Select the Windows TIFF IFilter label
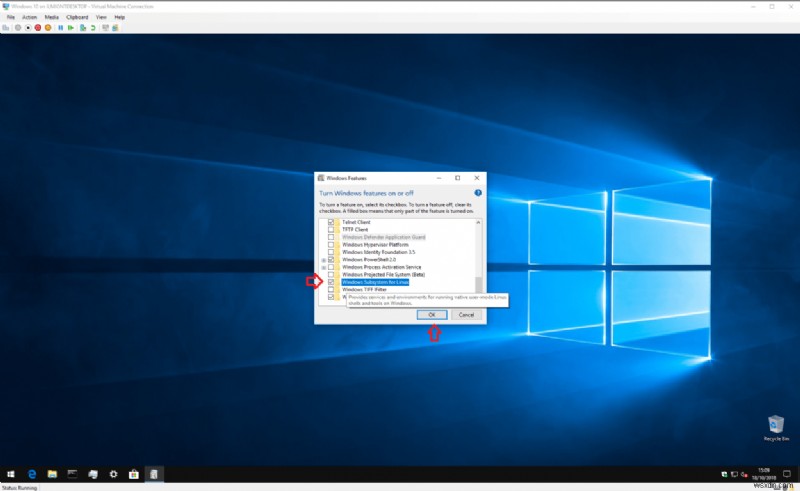This screenshot has width=800, height=491. coord(364,289)
